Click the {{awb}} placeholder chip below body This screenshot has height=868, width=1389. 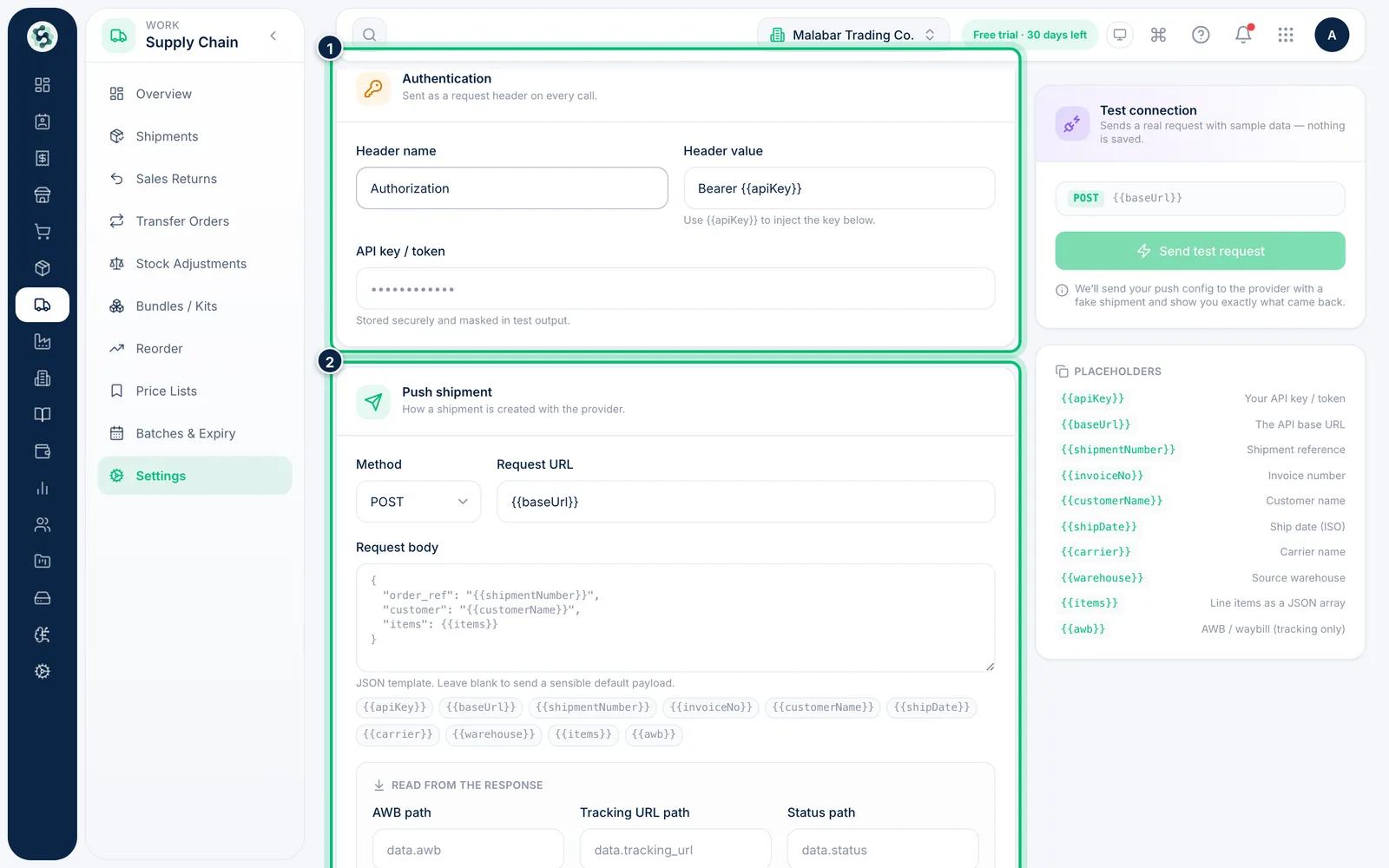tap(654, 734)
